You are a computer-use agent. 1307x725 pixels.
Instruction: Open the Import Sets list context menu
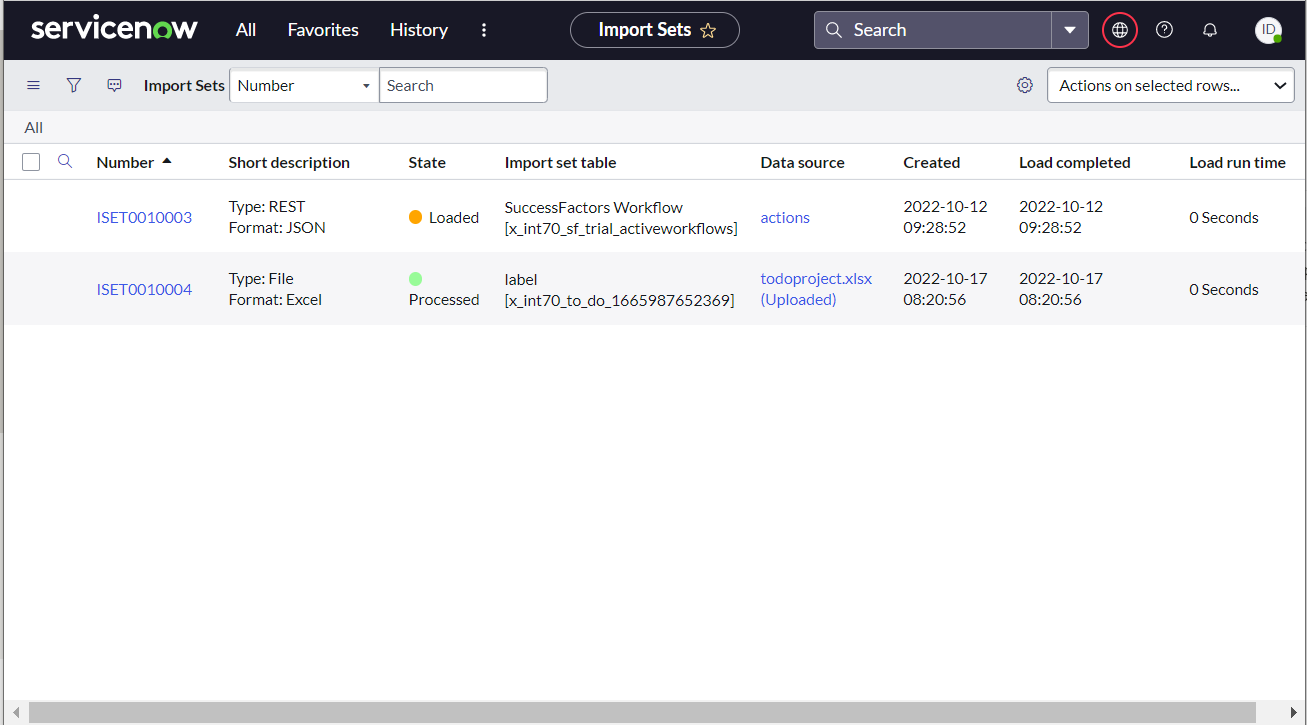pyautogui.click(x=33, y=85)
